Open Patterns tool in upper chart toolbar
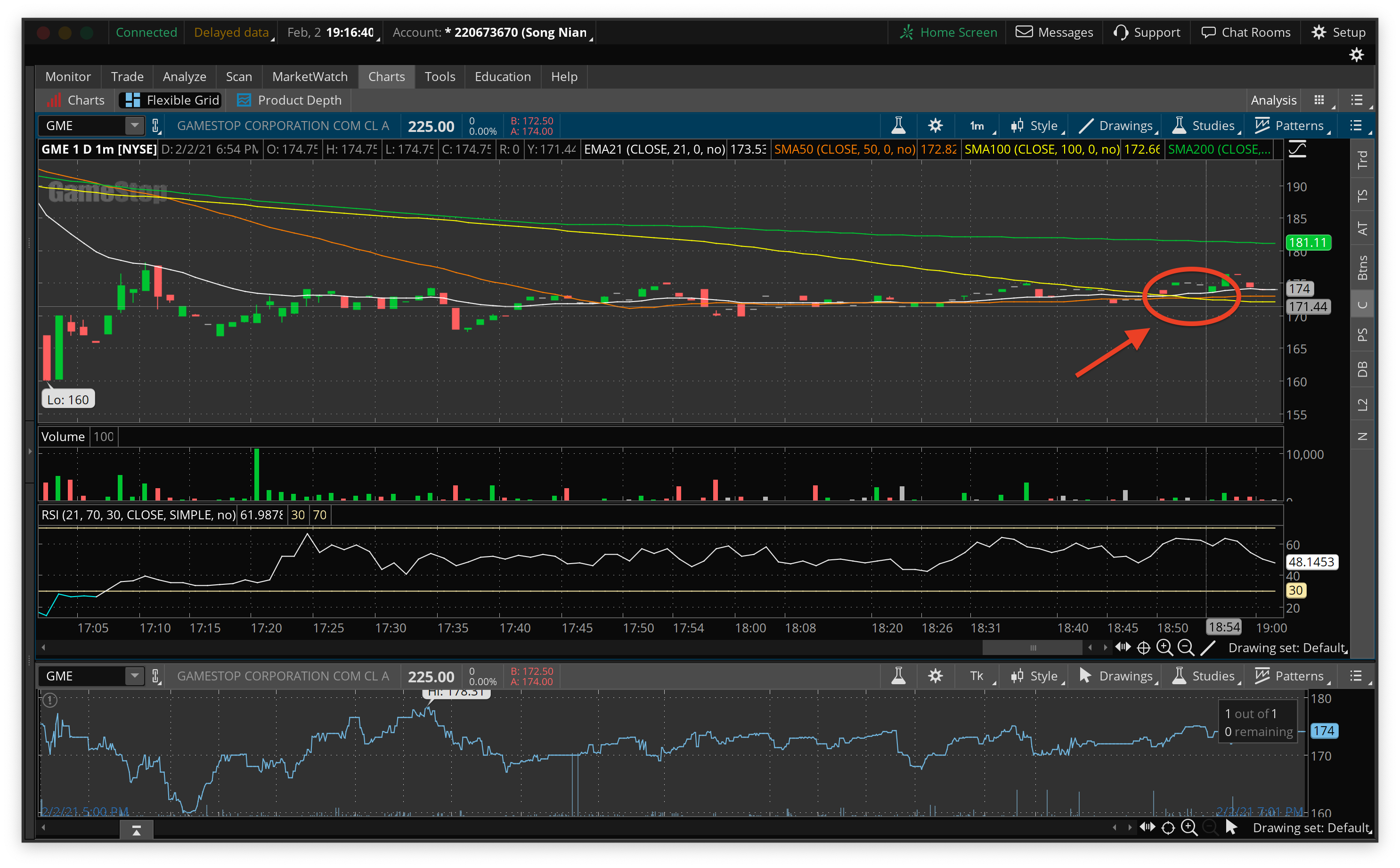 click(x=1291, y=126)
